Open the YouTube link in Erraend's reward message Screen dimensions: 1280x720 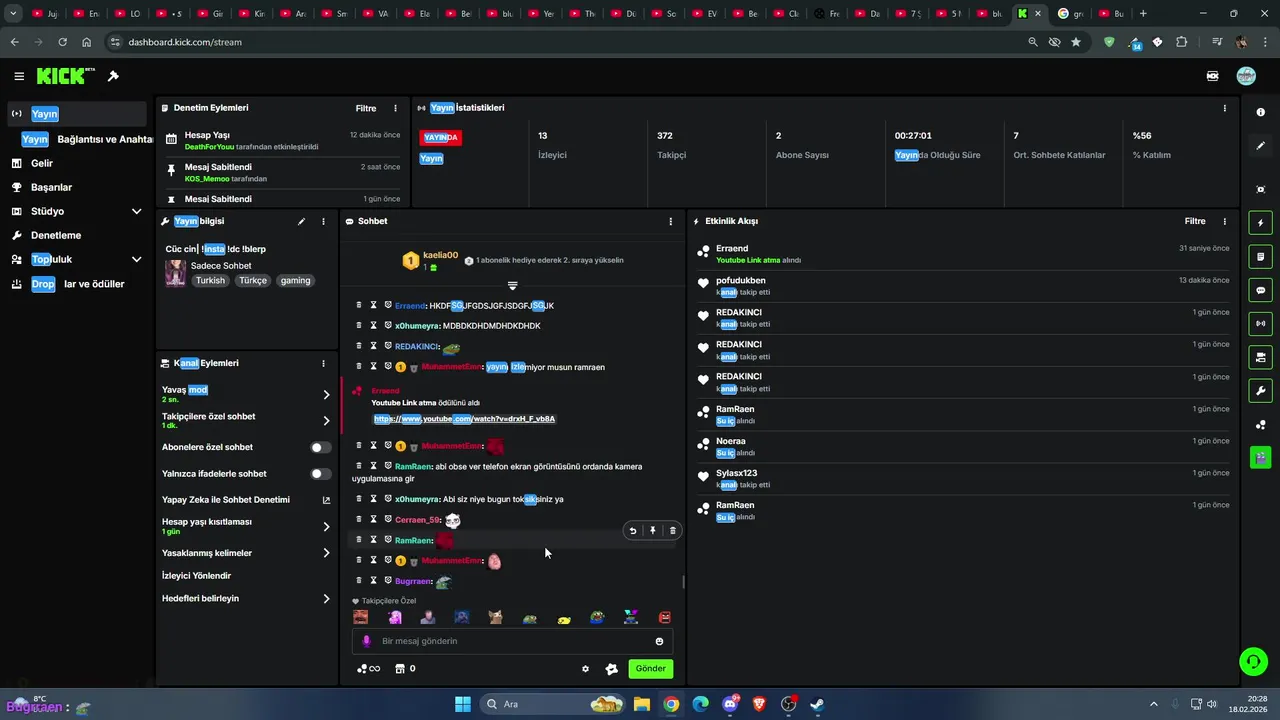click(x=464, y=419)
